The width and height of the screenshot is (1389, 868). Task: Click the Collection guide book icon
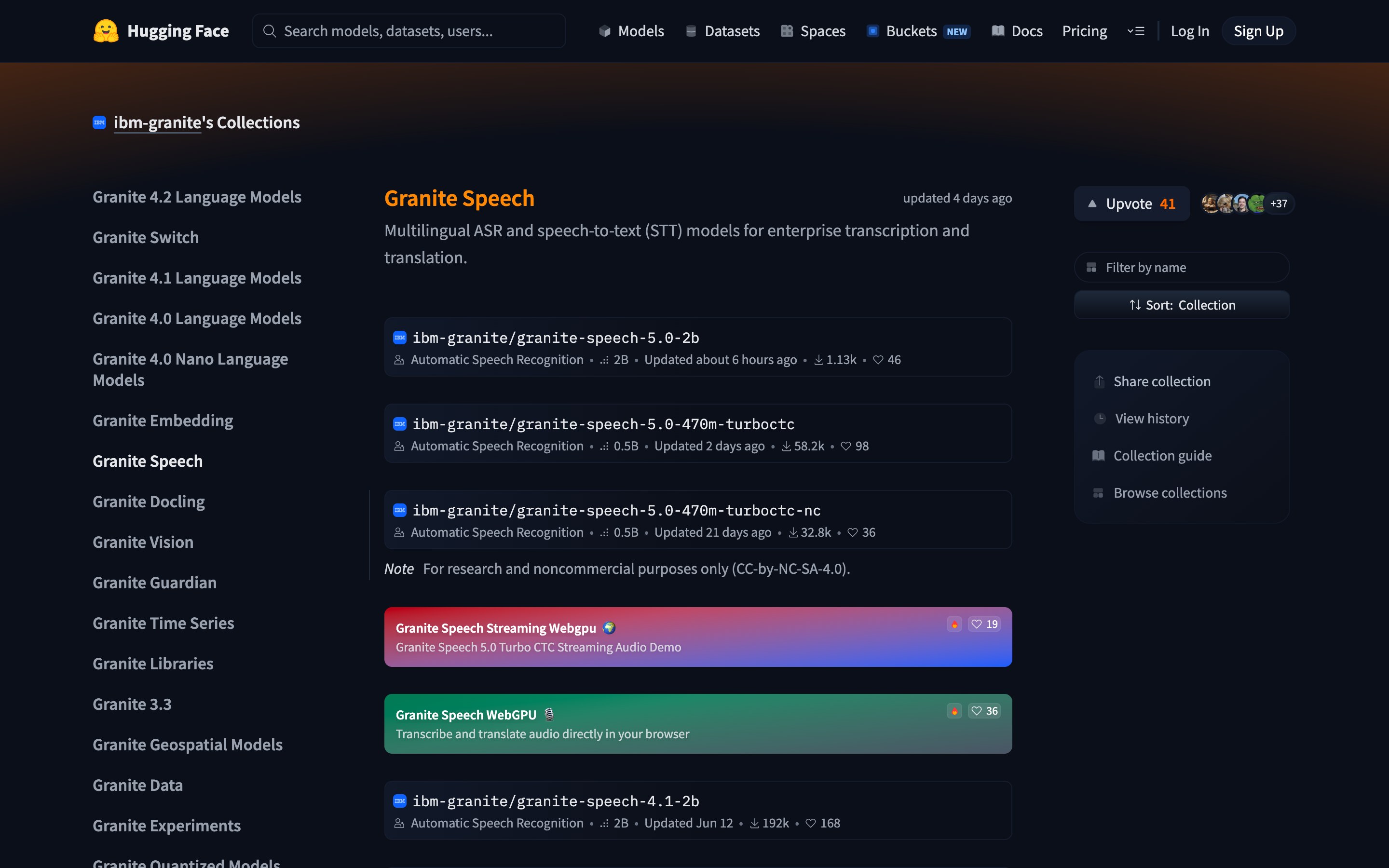coord(1098,456)
